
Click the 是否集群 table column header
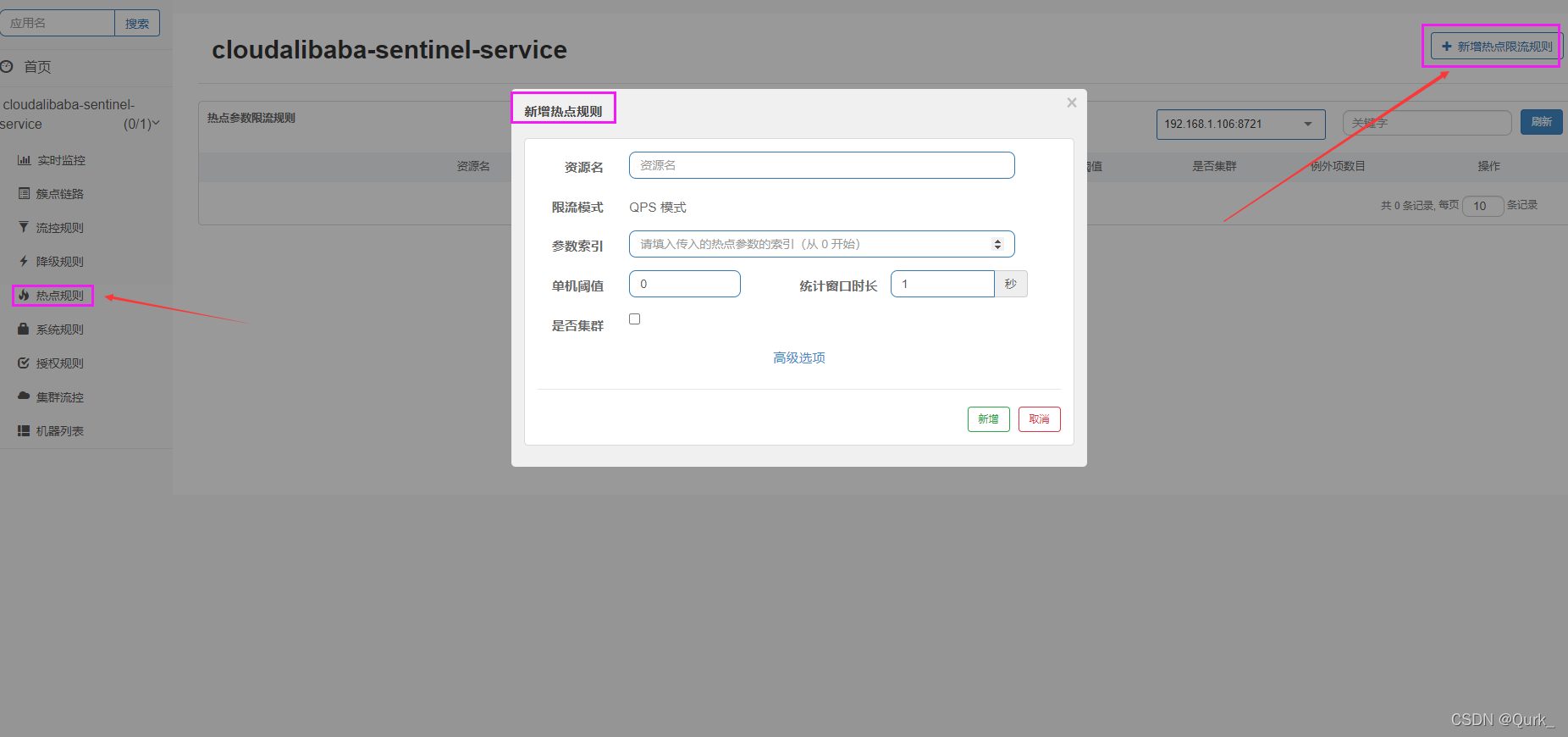pyautogui.click(x=1214, y=166)
